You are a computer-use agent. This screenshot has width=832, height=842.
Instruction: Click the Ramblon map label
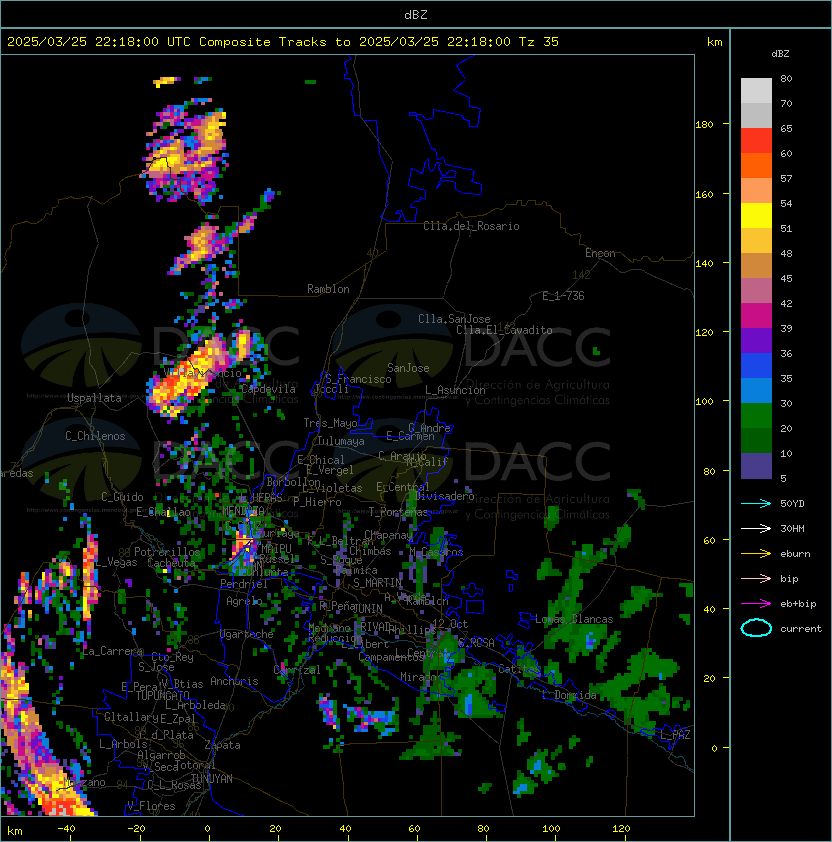[328, 289]
